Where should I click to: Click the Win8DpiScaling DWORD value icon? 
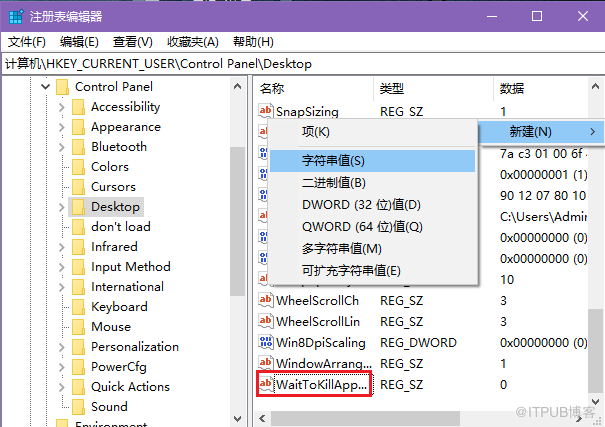266,342
